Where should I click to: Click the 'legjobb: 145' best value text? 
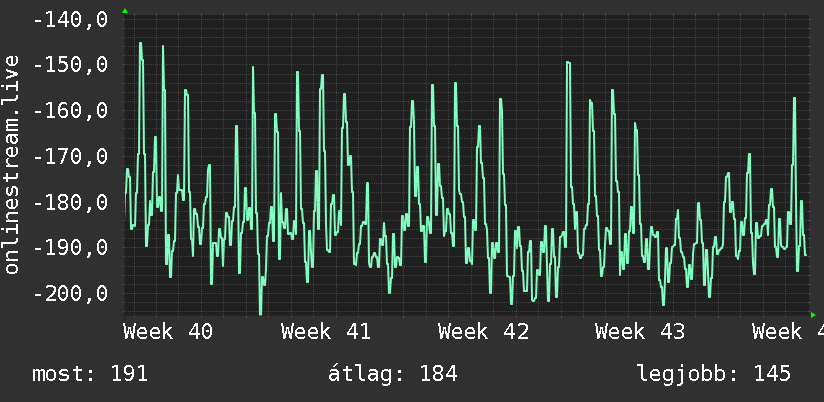[x=714, y=374]
